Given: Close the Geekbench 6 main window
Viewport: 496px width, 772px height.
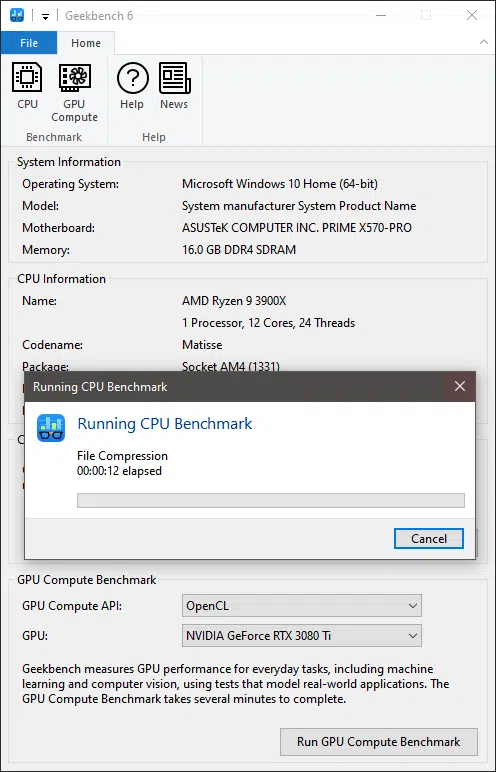Looking at the screenshot, I should [x=471, y=15].
